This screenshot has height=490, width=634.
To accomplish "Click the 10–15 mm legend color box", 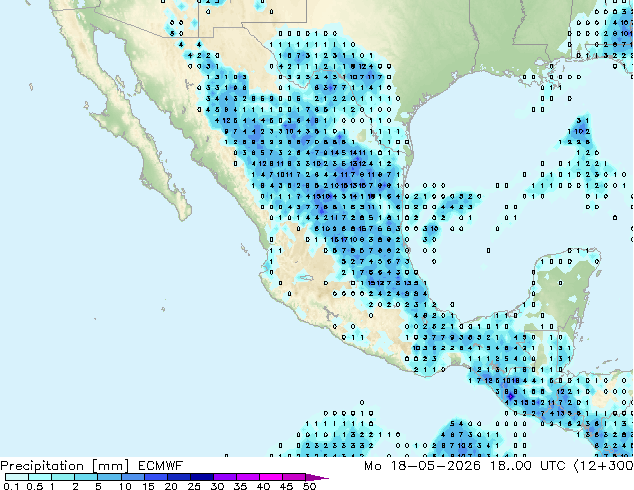I will (133, 477).
